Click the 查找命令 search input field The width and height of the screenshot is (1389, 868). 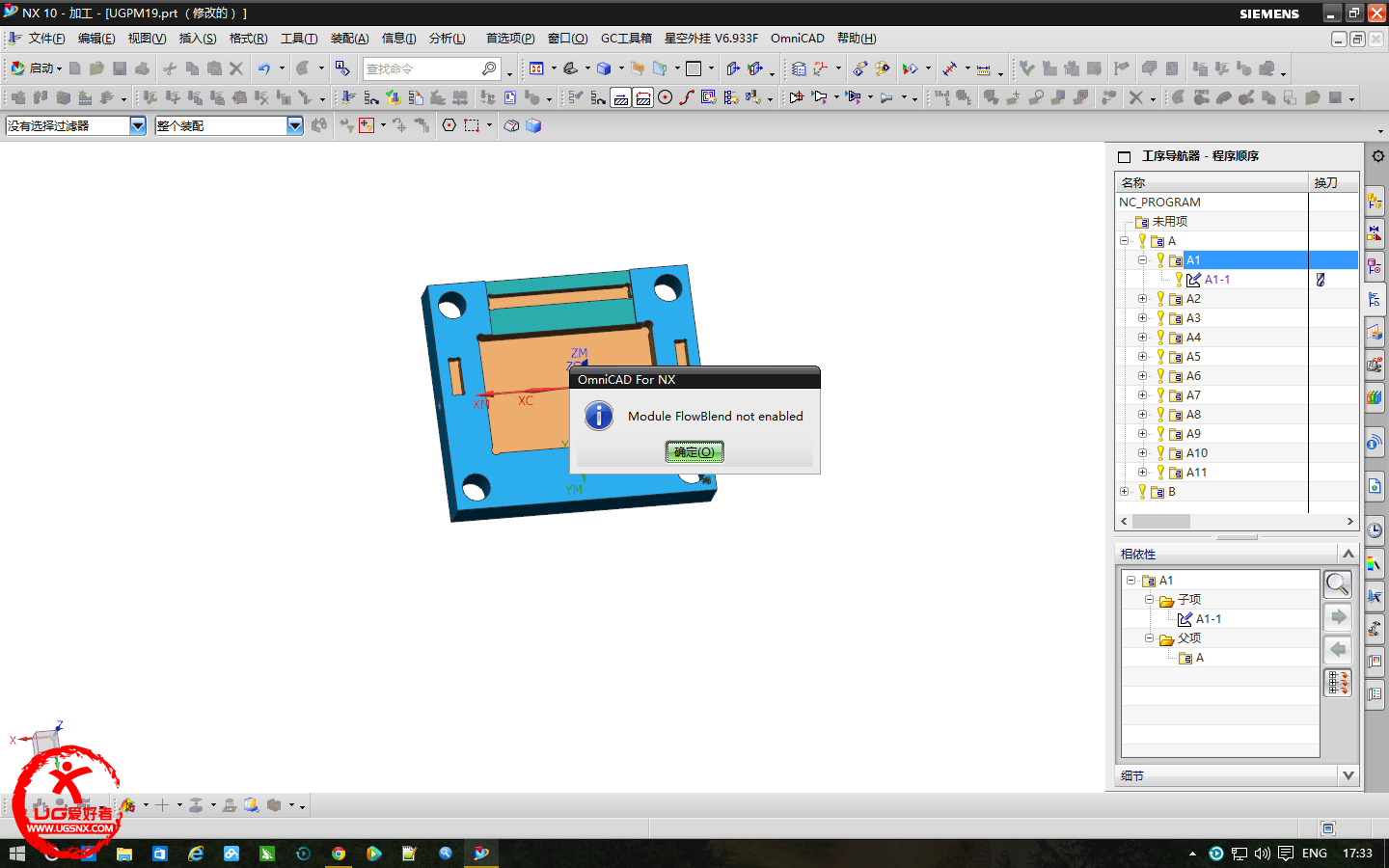[421, 68]
